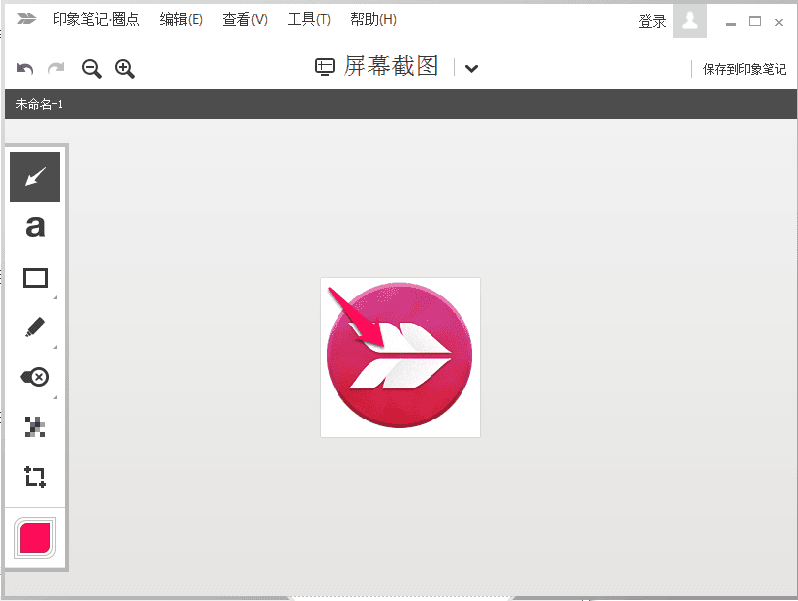Select the Rectangle shape tool
This screenshot has height=601, width=798.
pos(35,278)
